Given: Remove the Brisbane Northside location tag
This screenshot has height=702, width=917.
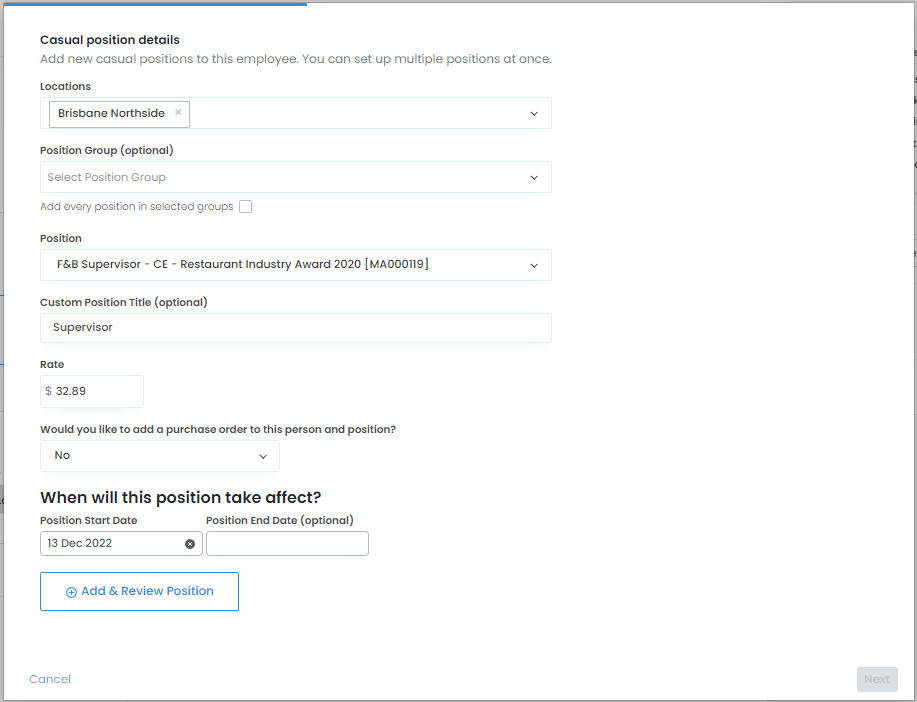Looking at the screenshot, I should [x=178, y=113].
